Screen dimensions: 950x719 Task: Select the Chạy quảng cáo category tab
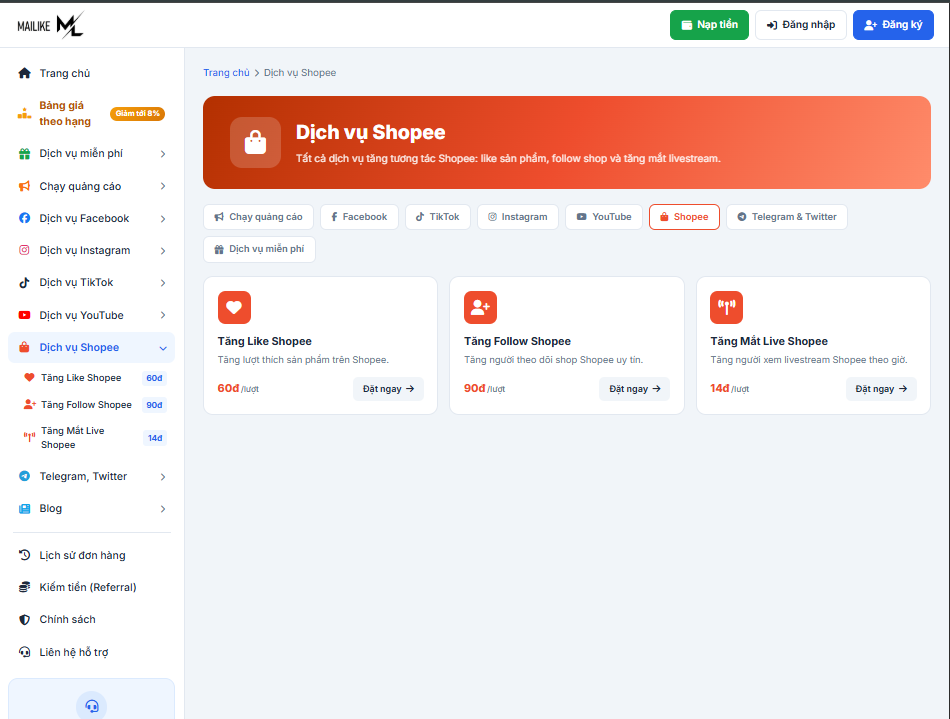(x=259, y=217)
